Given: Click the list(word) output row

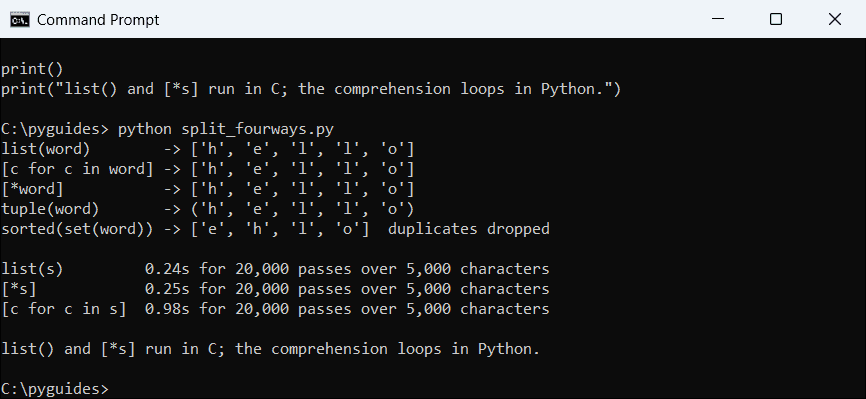Looking at the screenshot, I should pos(208,150).
